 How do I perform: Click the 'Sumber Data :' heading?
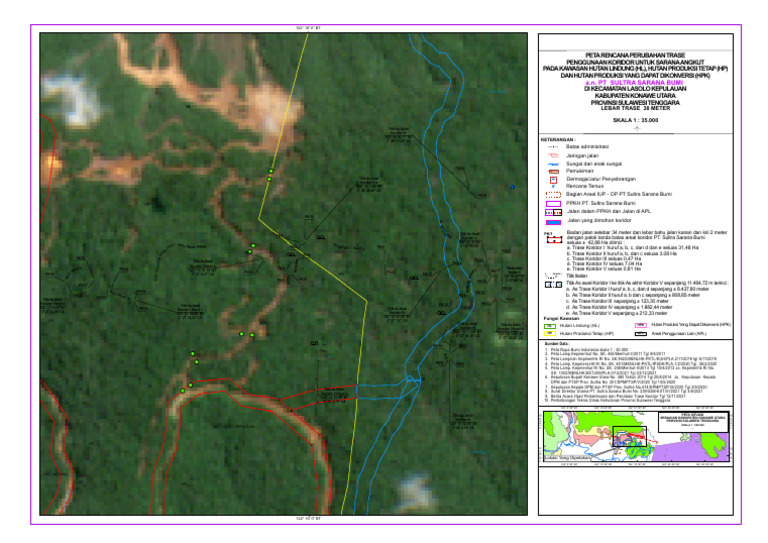pos(556,344)
